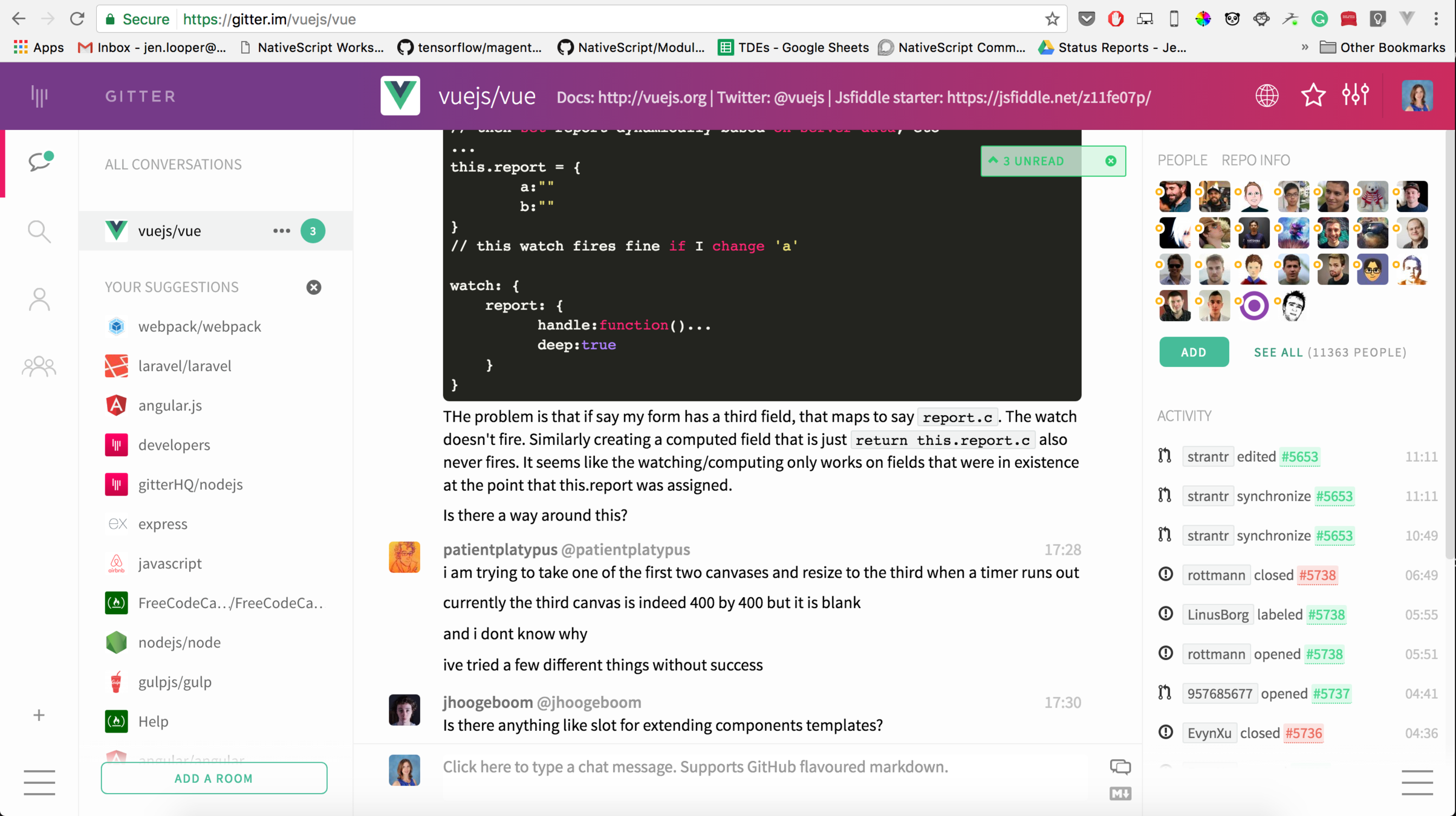Toggle the chat compose mode bubble icon
The image size is (1456, 816).
coord(1120,766)
